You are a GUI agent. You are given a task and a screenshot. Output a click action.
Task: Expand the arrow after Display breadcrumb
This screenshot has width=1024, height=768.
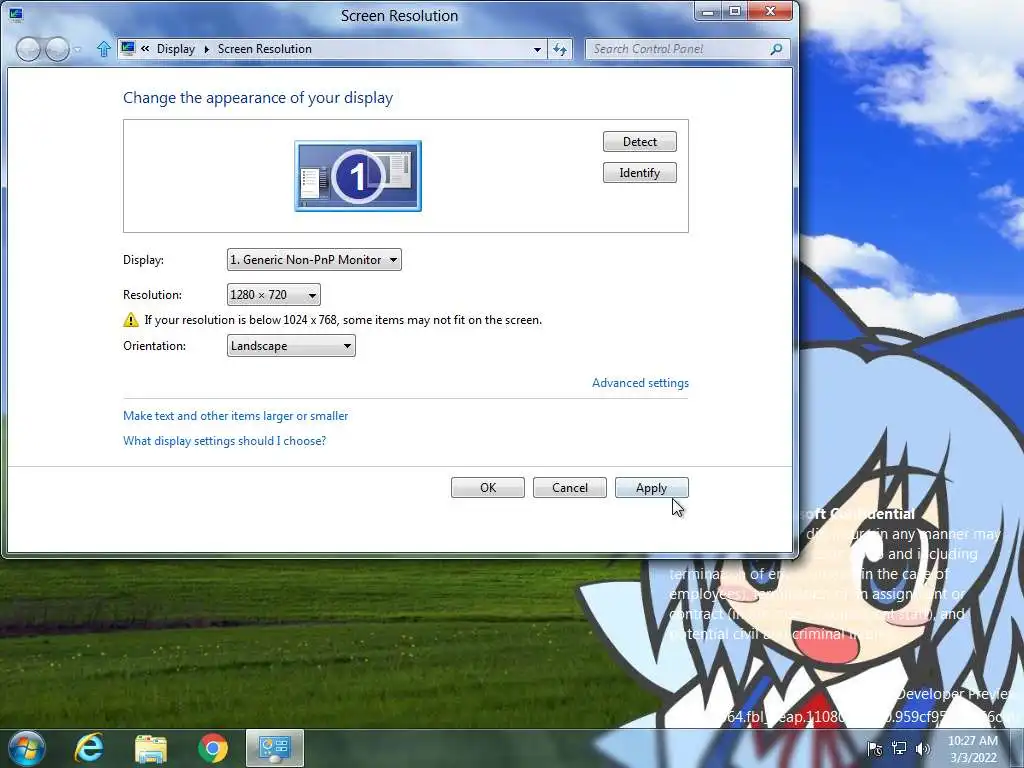206,49
